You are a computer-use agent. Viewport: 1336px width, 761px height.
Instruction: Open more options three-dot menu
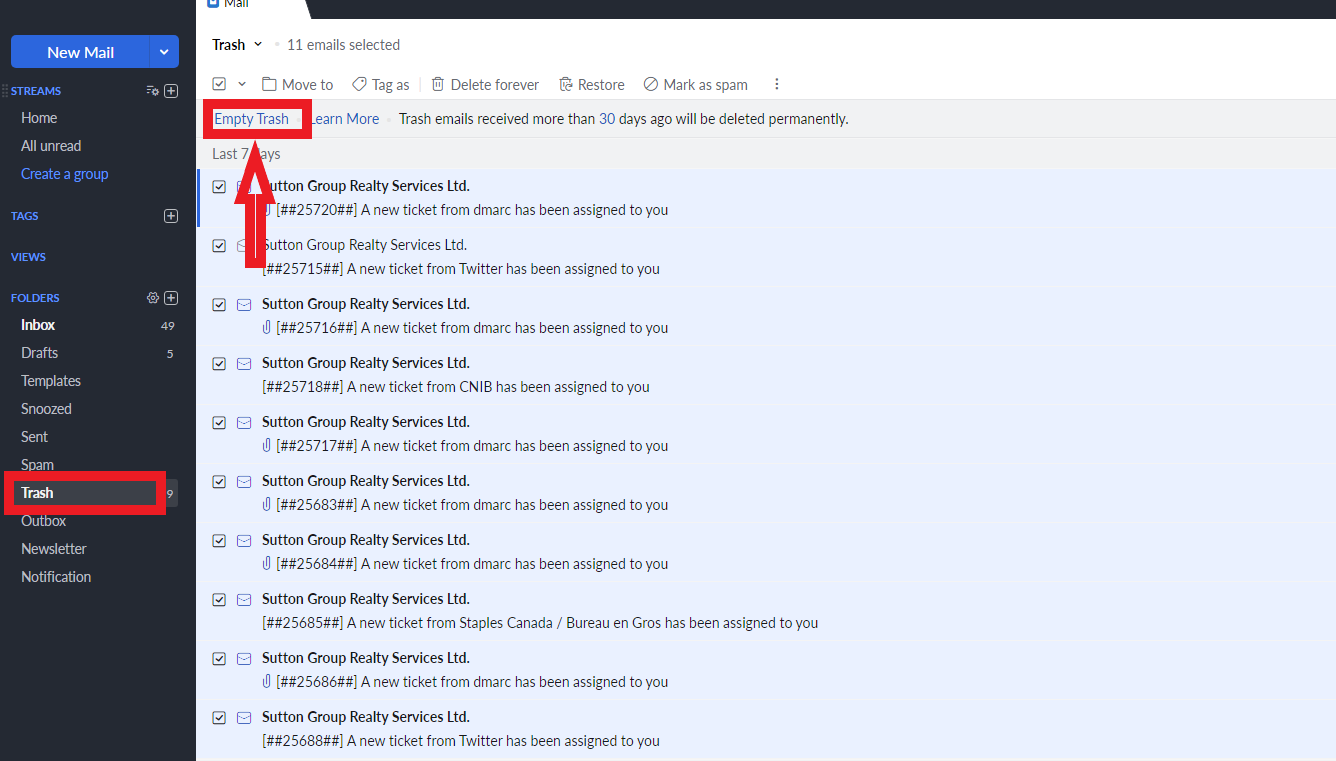click(x=777, y=84)
